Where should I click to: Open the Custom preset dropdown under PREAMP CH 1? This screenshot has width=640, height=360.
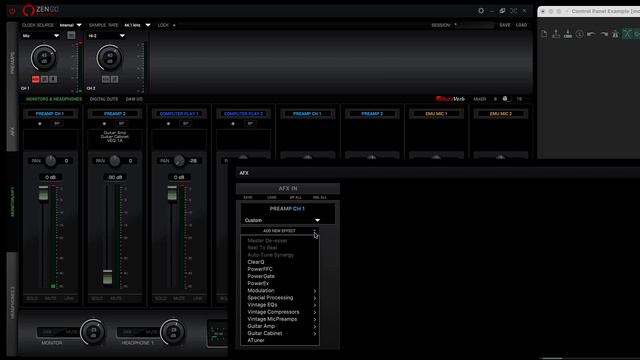282,220
